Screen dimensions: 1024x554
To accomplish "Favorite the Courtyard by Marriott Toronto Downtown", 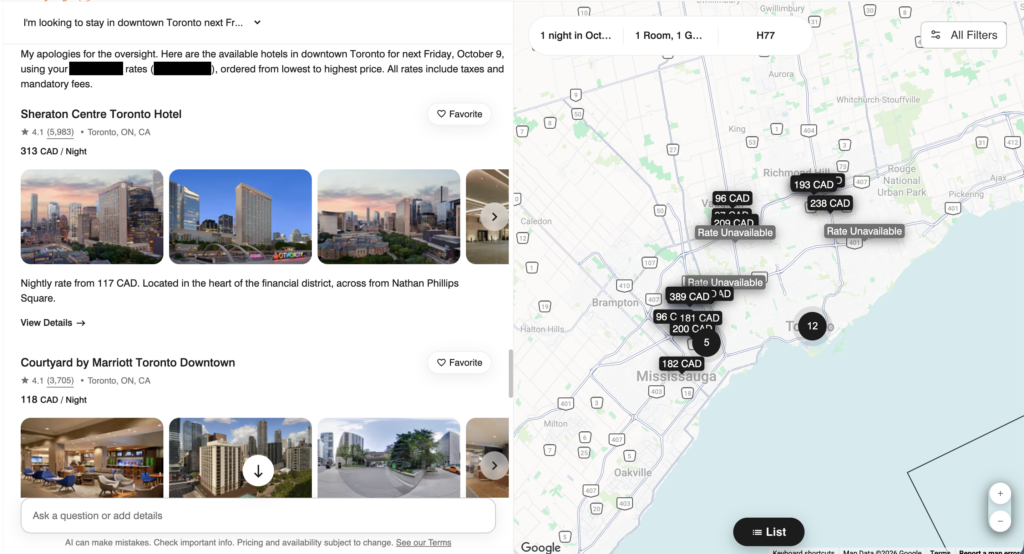I will tap(460, 363).
